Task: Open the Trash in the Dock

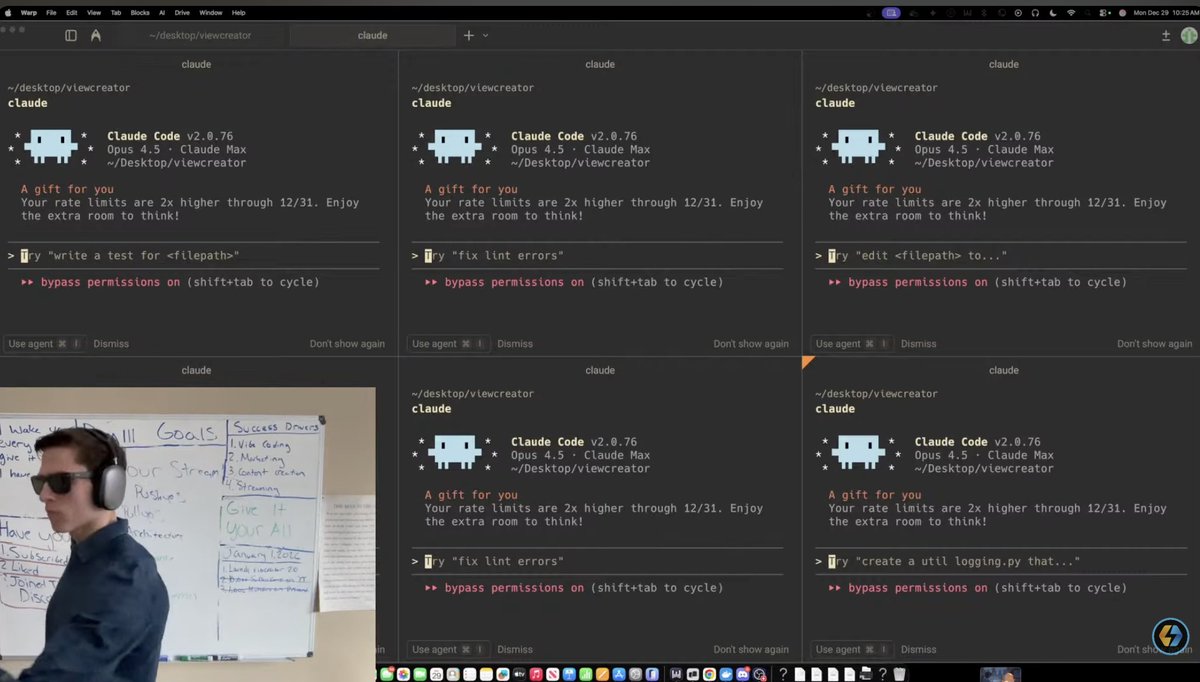Action: click(x=899, y=674)
